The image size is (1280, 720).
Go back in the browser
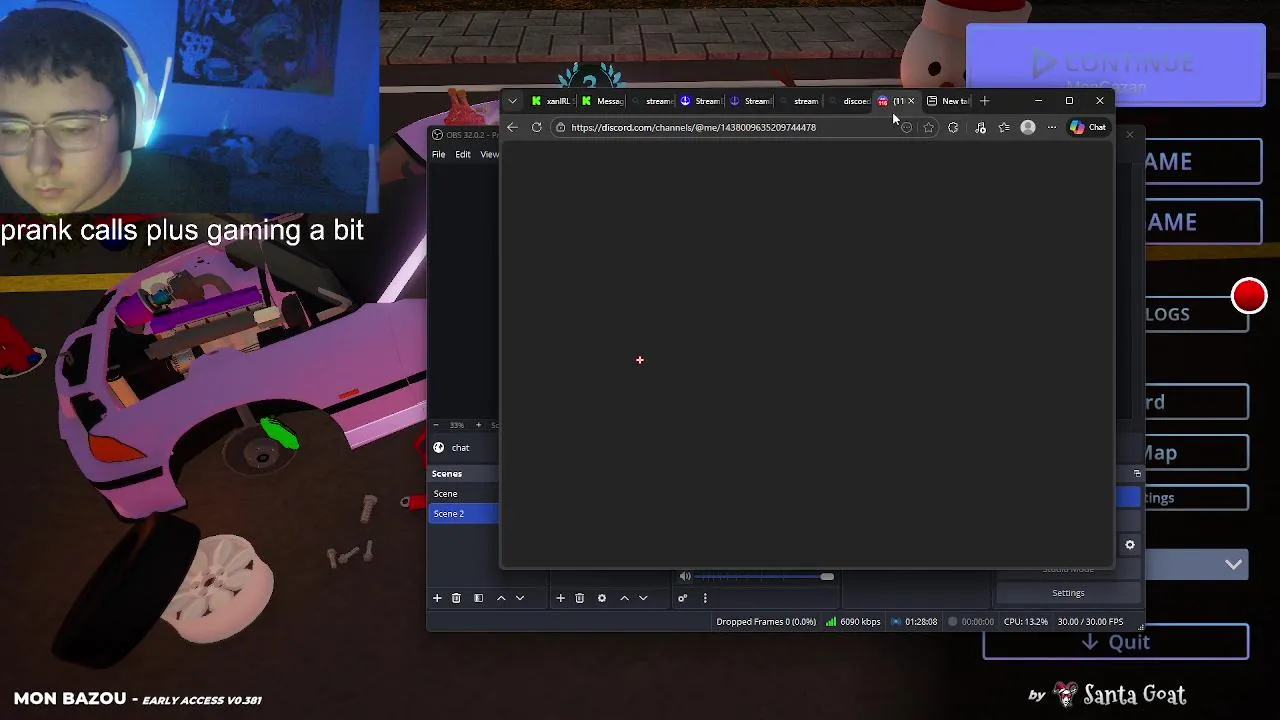tap(512, 127)
